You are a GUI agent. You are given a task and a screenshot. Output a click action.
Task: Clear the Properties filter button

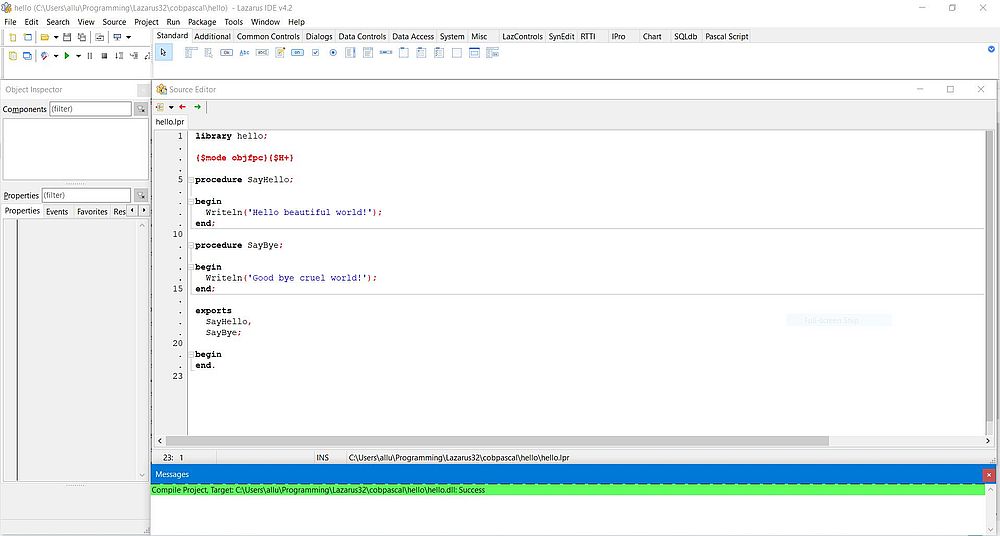click(141, 195)
